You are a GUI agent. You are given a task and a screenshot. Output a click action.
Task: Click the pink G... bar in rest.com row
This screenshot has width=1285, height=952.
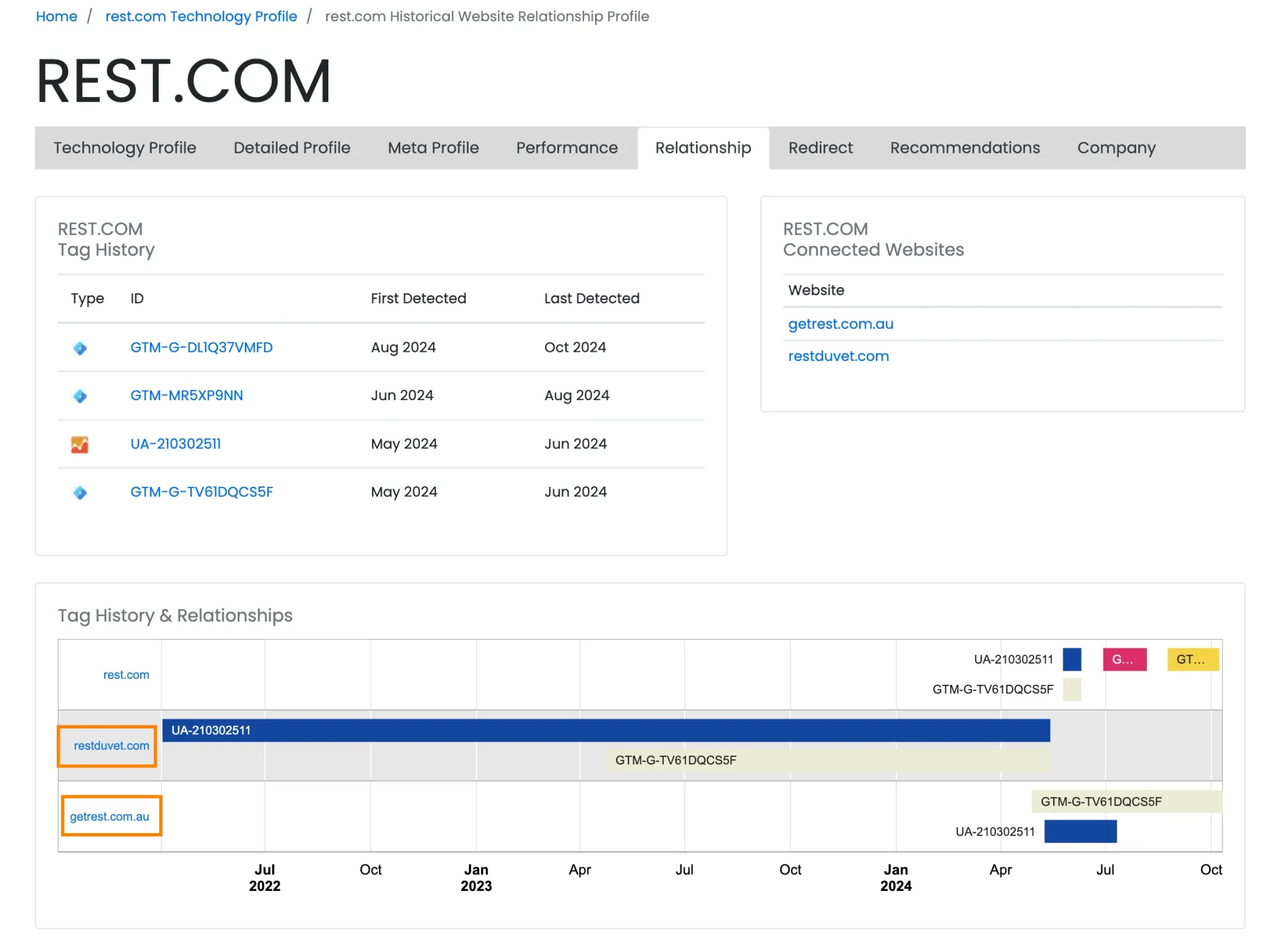[1124, 660]
